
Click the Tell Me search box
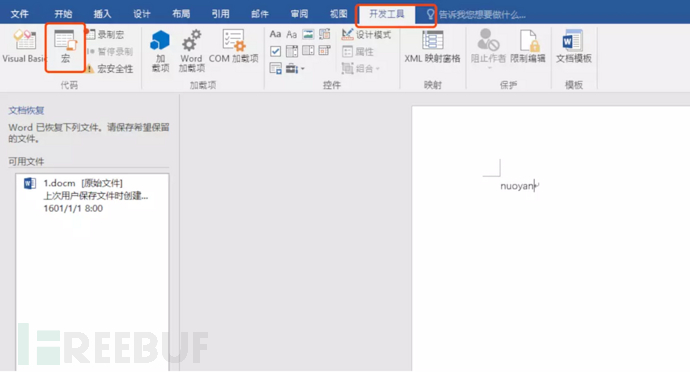tap(482, 15)
